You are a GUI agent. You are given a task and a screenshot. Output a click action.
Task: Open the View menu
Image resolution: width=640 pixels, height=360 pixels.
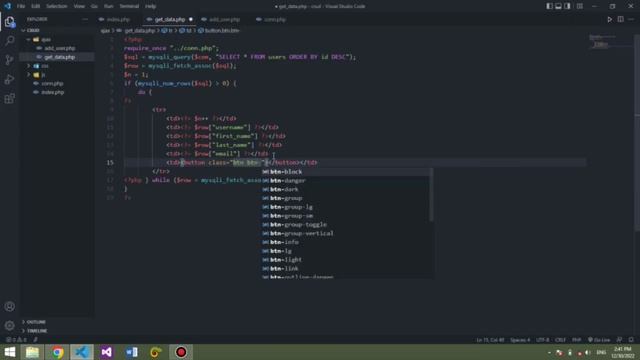click(x=79, y=6)
